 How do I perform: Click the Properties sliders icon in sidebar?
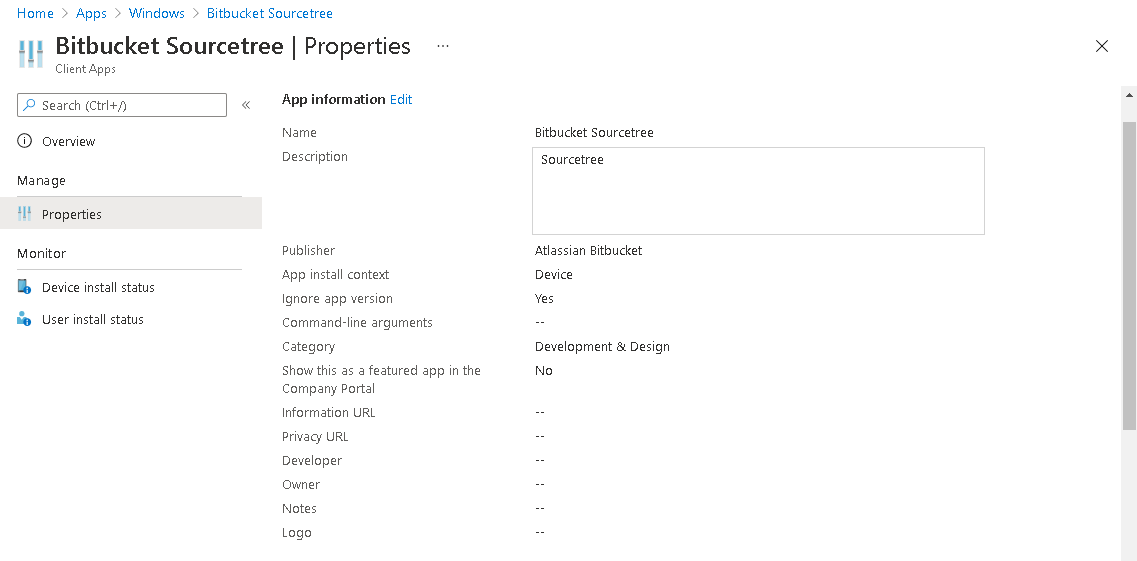coord(25,214)
